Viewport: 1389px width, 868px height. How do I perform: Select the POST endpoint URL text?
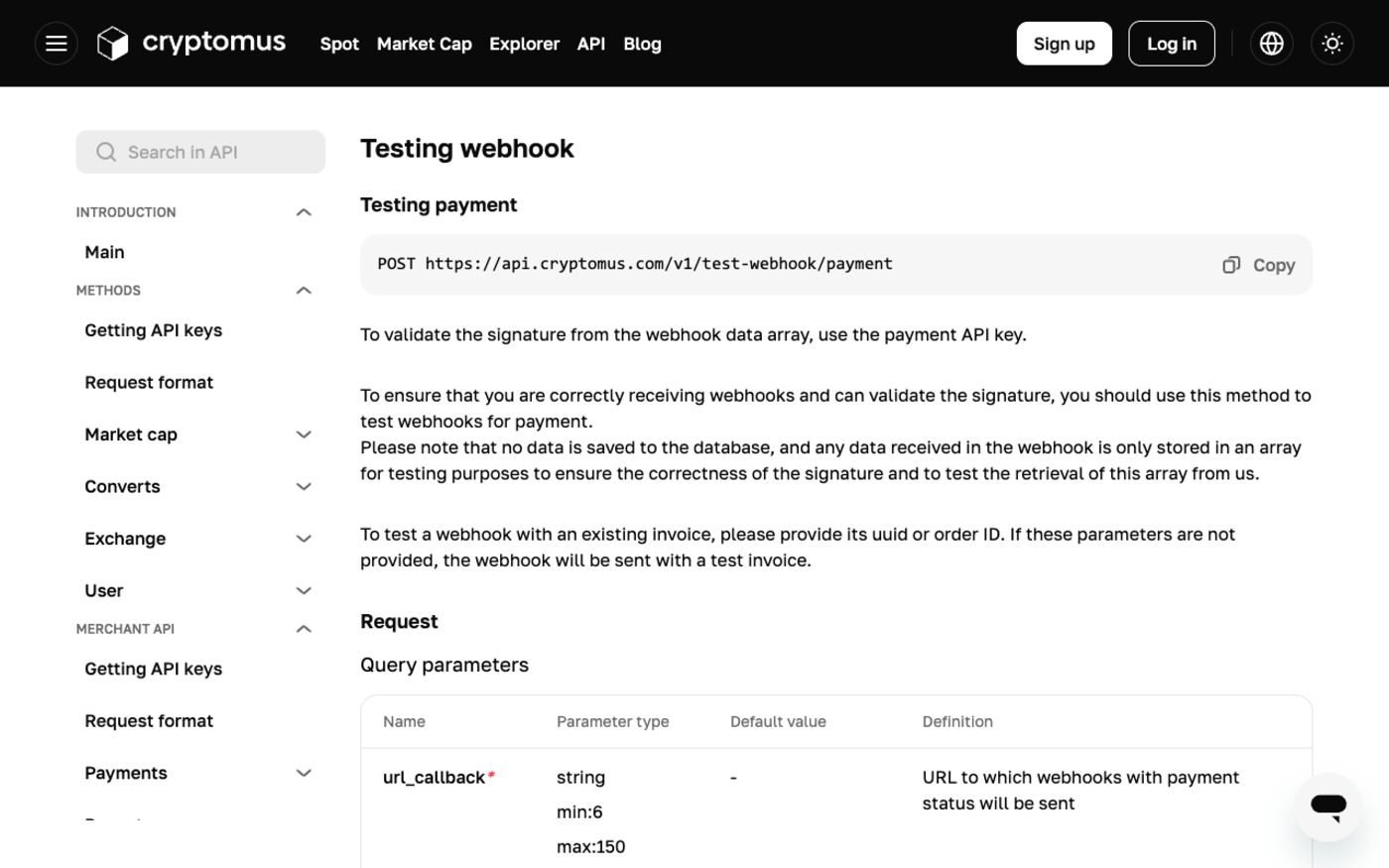tap(635, 264)
